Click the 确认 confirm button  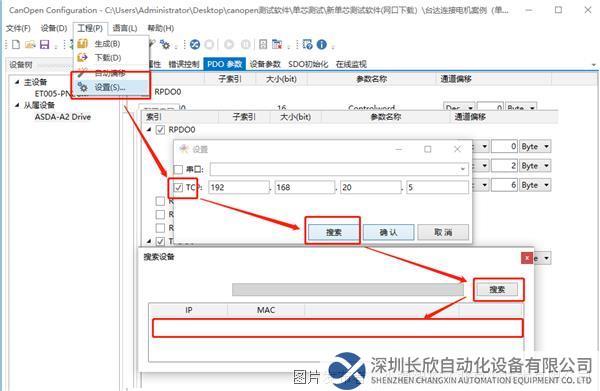388,232
